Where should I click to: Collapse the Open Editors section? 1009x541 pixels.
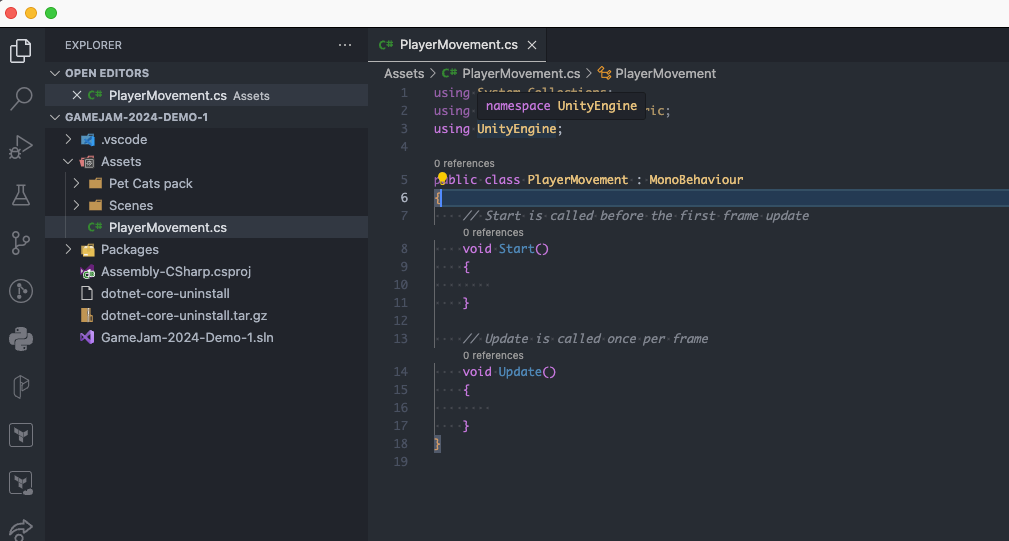pos(54,73)
